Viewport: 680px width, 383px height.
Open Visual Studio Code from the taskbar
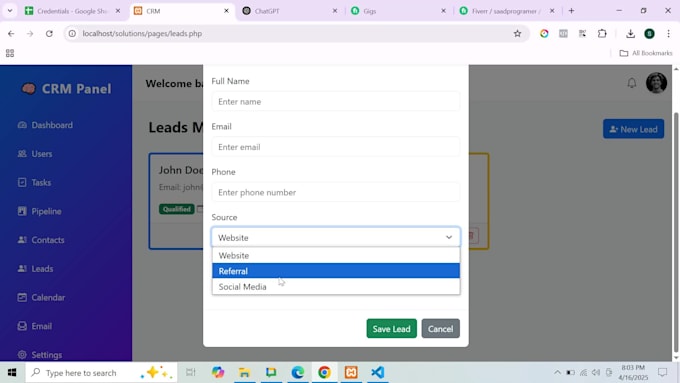pos(378,373)
